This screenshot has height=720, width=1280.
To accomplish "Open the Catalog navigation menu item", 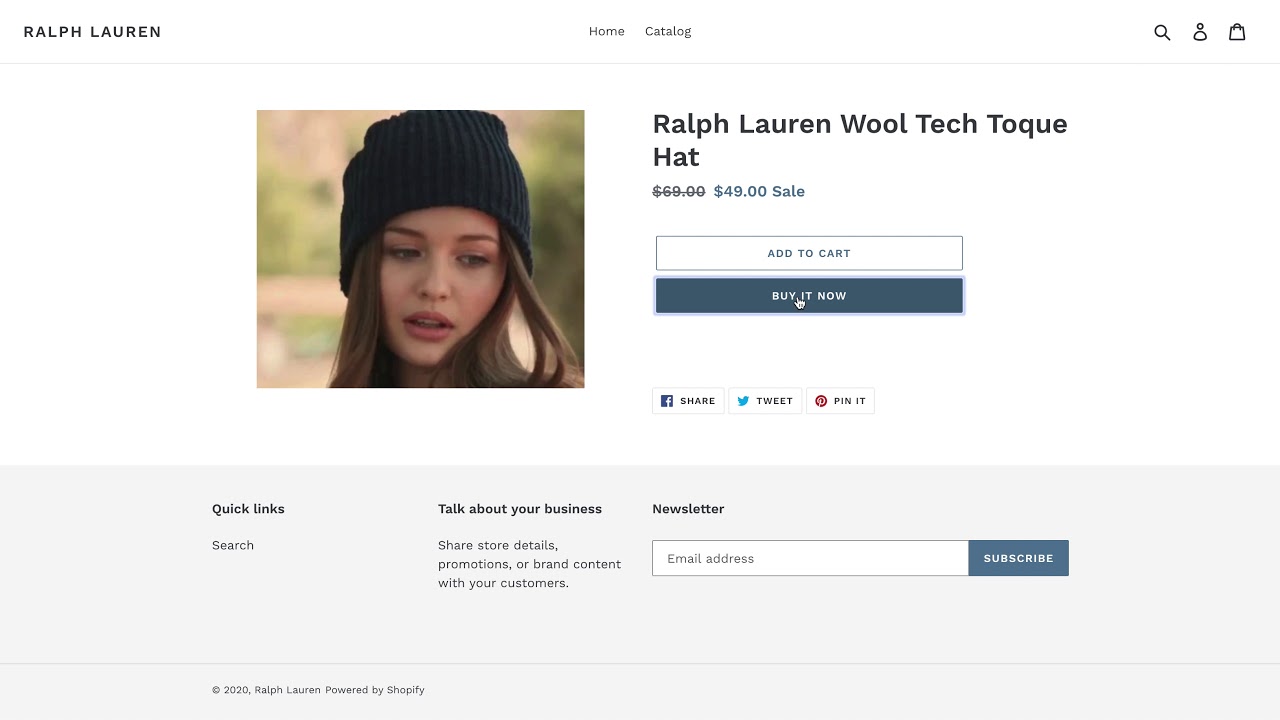I will click(668, 32).
